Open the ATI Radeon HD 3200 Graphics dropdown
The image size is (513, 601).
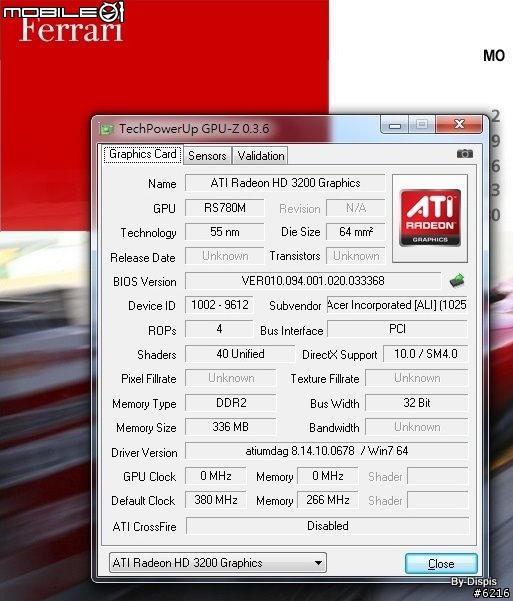coord(218,563)
